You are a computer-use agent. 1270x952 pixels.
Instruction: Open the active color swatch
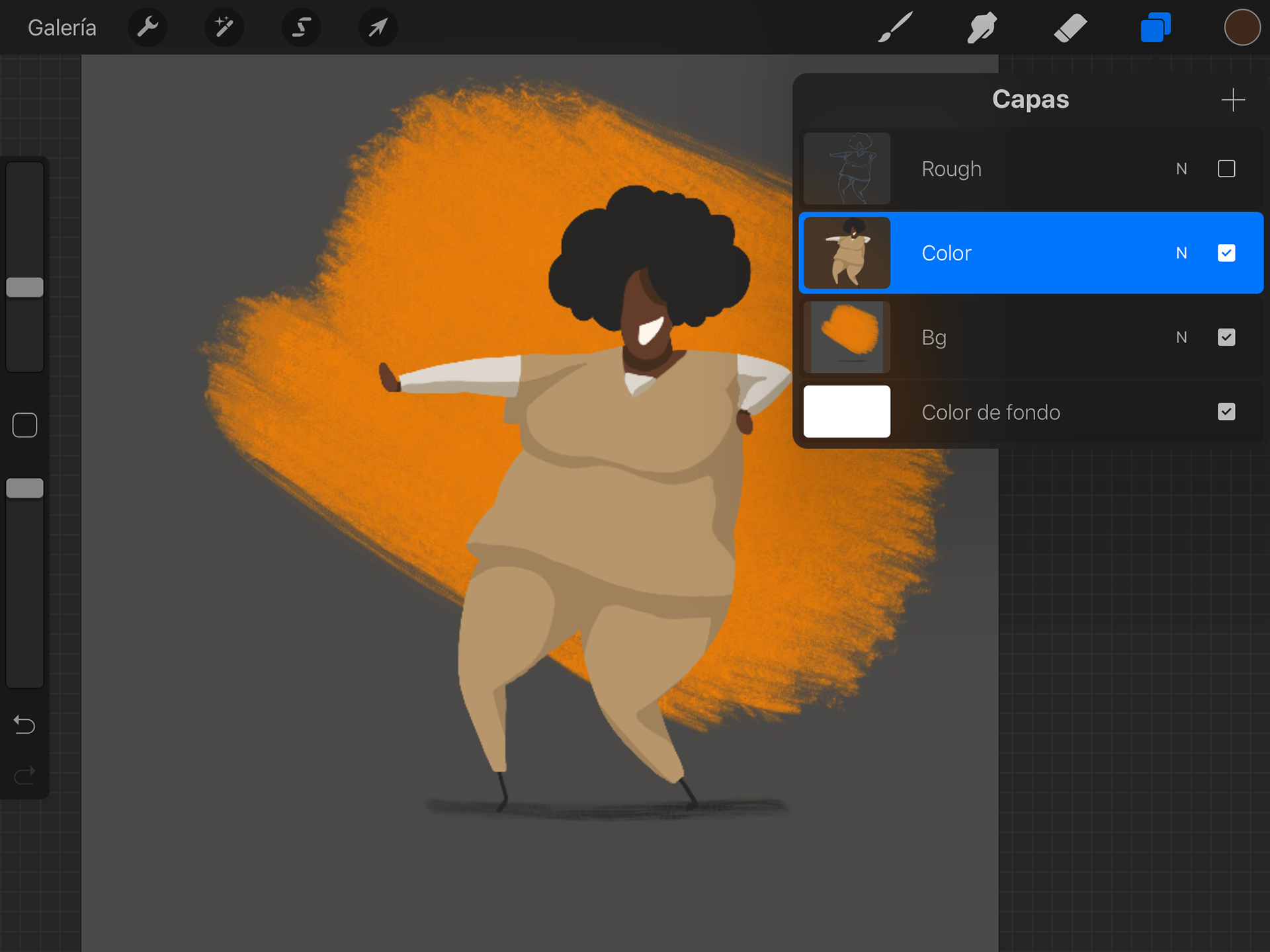coord(1242,28)
